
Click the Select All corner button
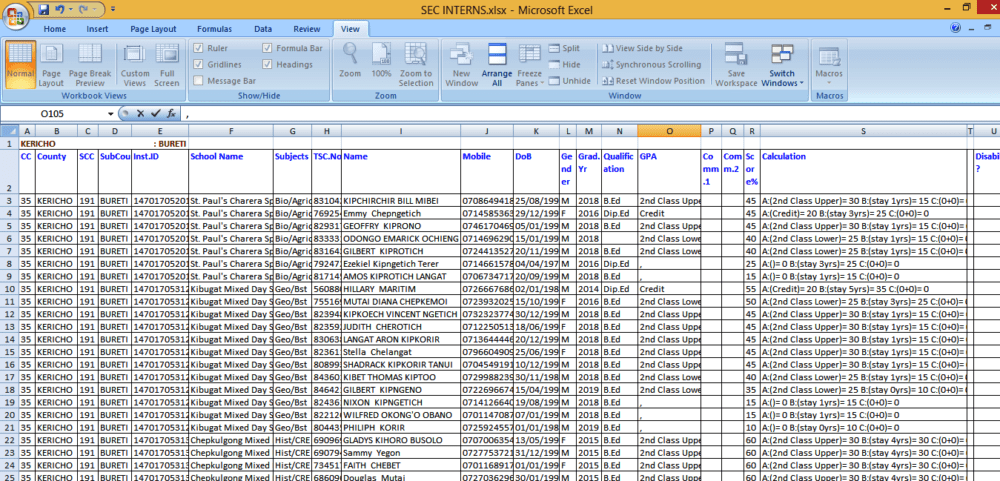pos(9,131)
